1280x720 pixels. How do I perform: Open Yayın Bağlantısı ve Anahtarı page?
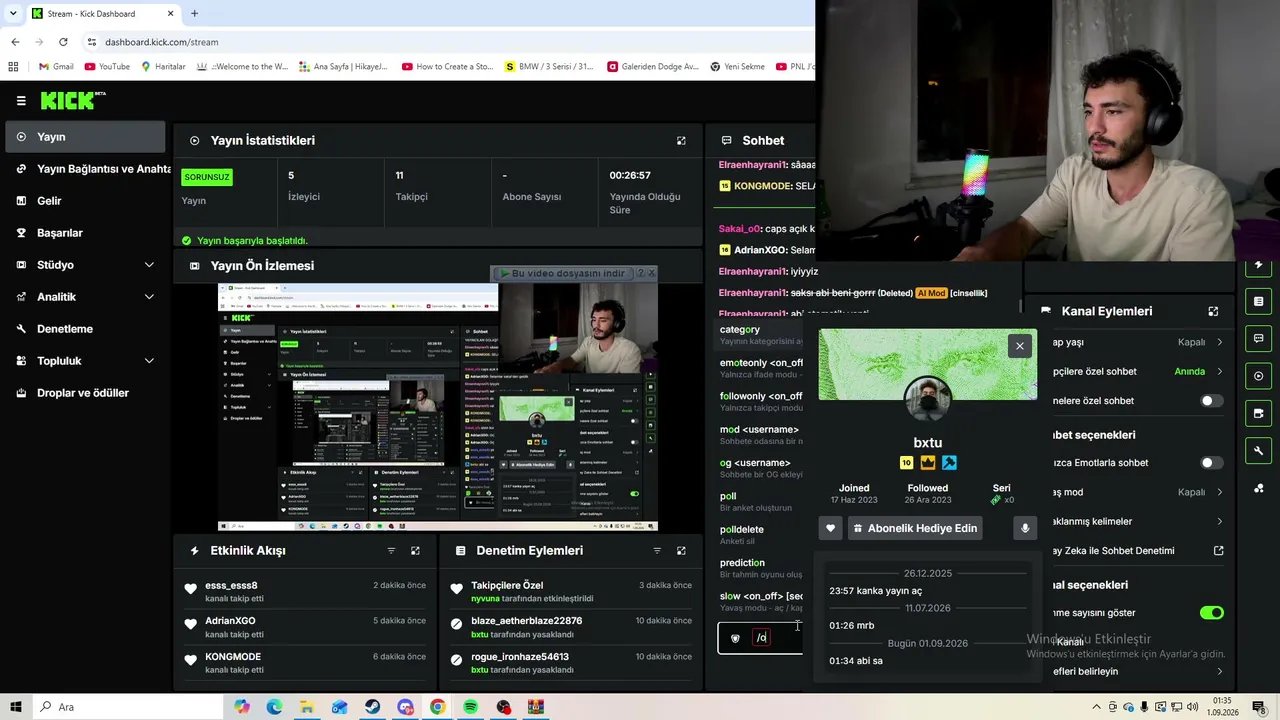(x=87, y=169)
